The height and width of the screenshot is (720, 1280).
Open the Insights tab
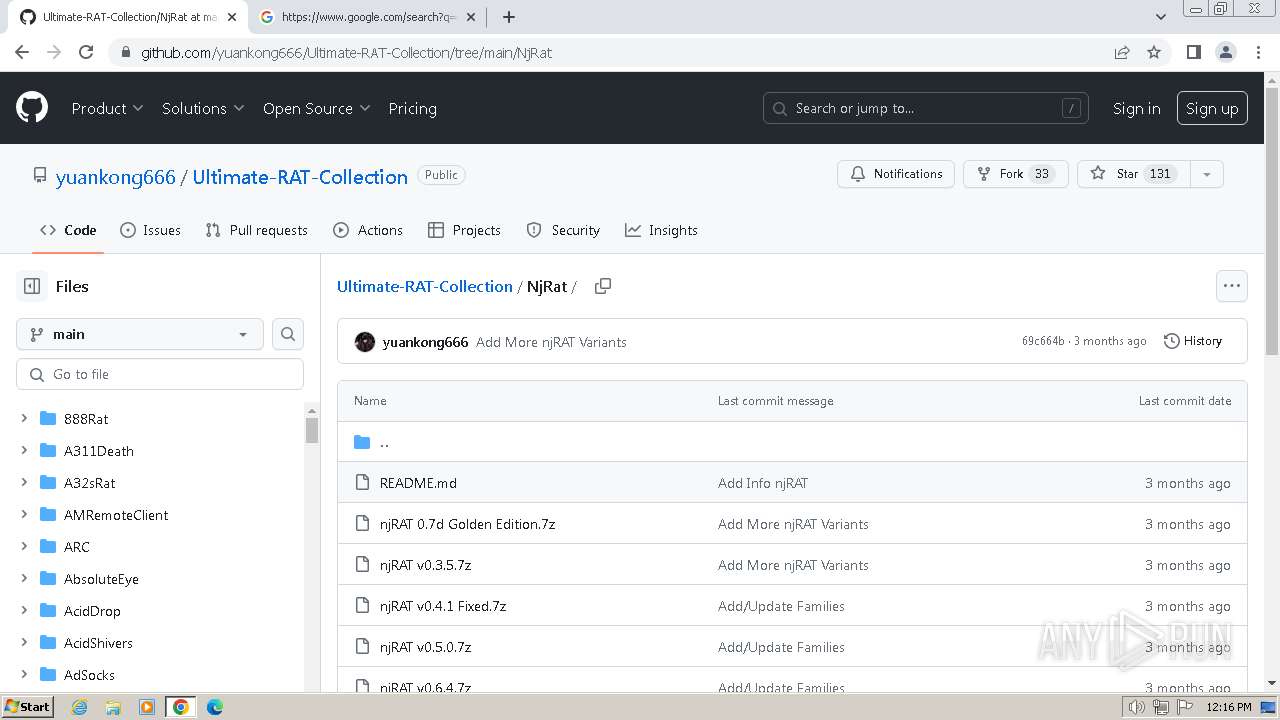[x=661, y=230]
